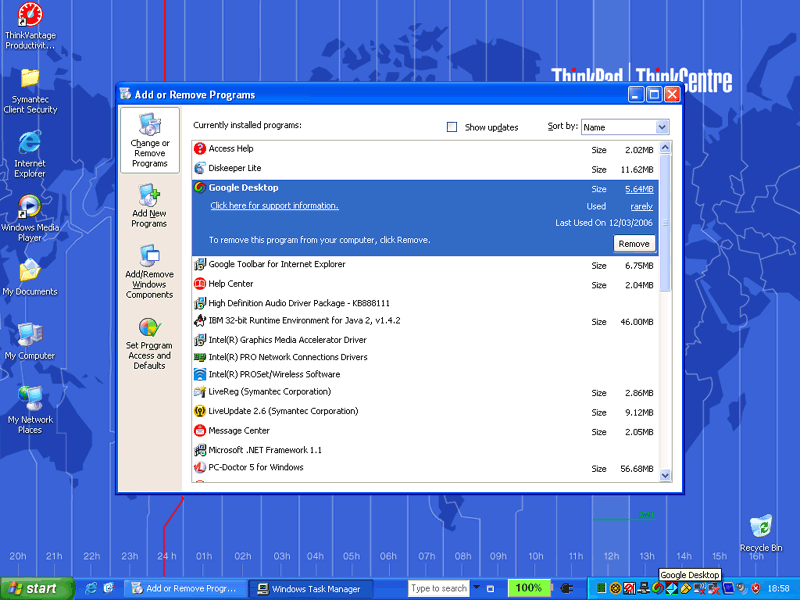Click the power plug icon in taskbar

tap(566, 588)
